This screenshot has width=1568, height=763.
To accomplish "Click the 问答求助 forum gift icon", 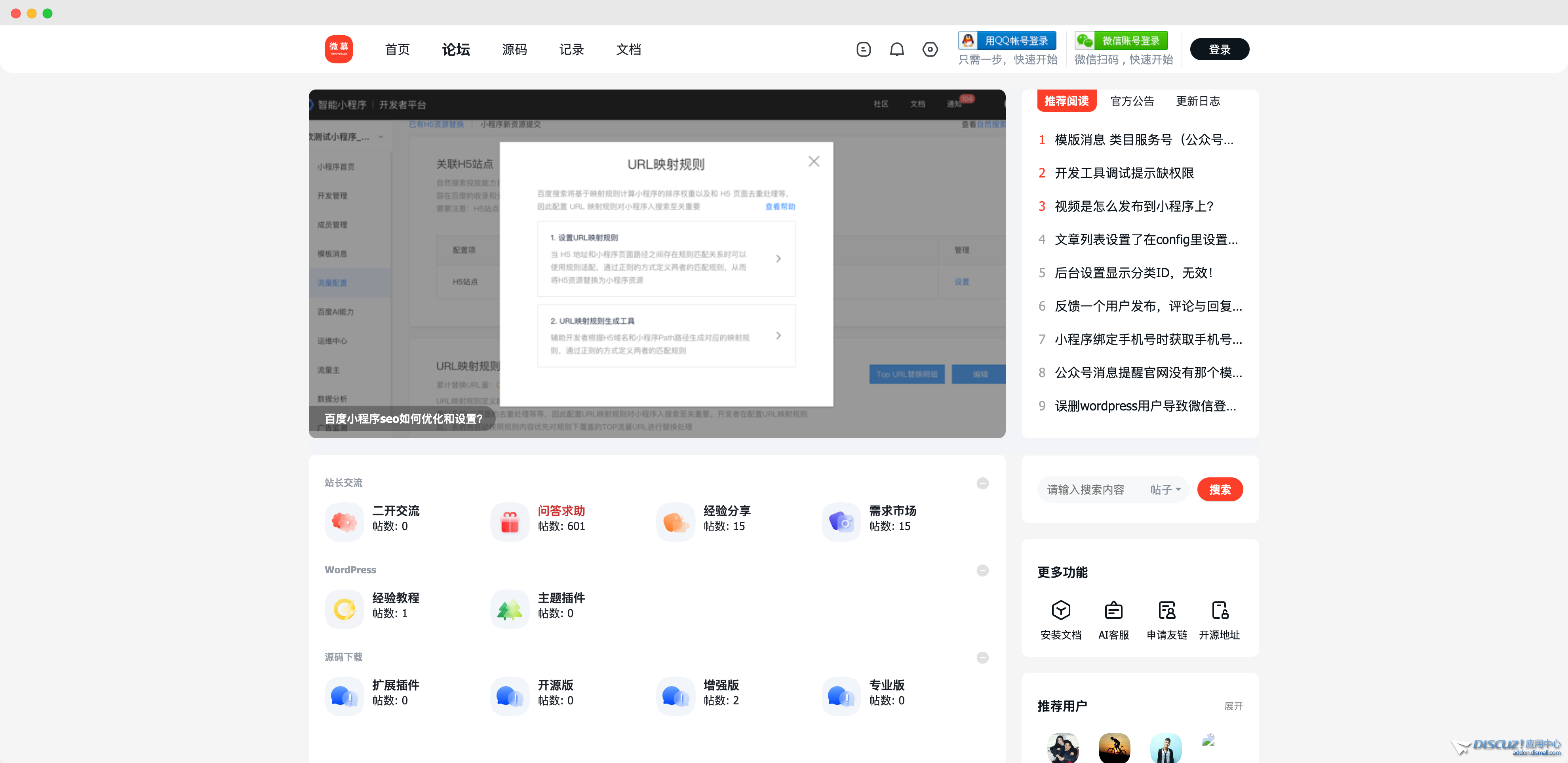I will click(x=510, y=522).
